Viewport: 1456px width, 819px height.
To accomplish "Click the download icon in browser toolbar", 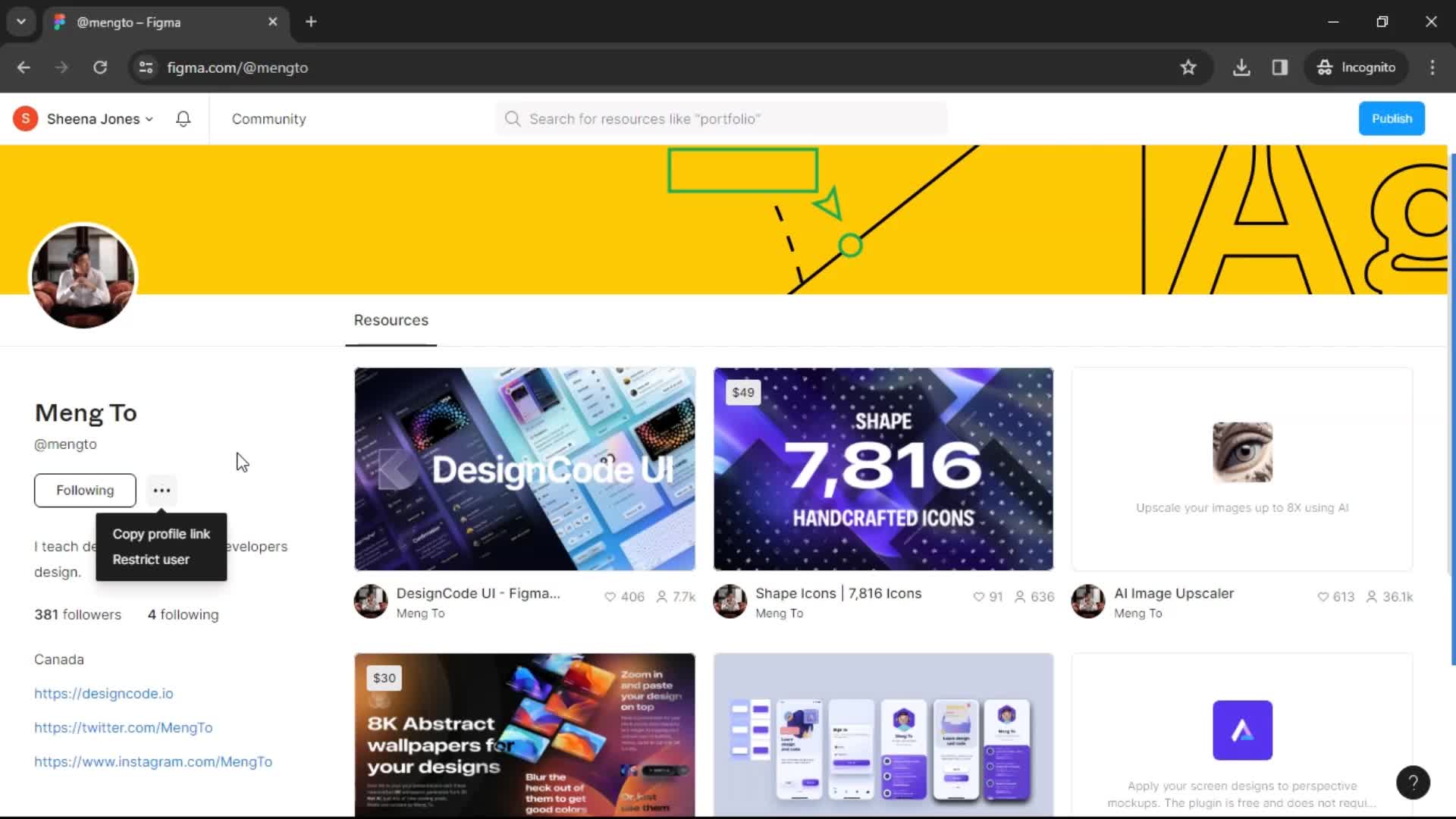I will pos(1242,67).
